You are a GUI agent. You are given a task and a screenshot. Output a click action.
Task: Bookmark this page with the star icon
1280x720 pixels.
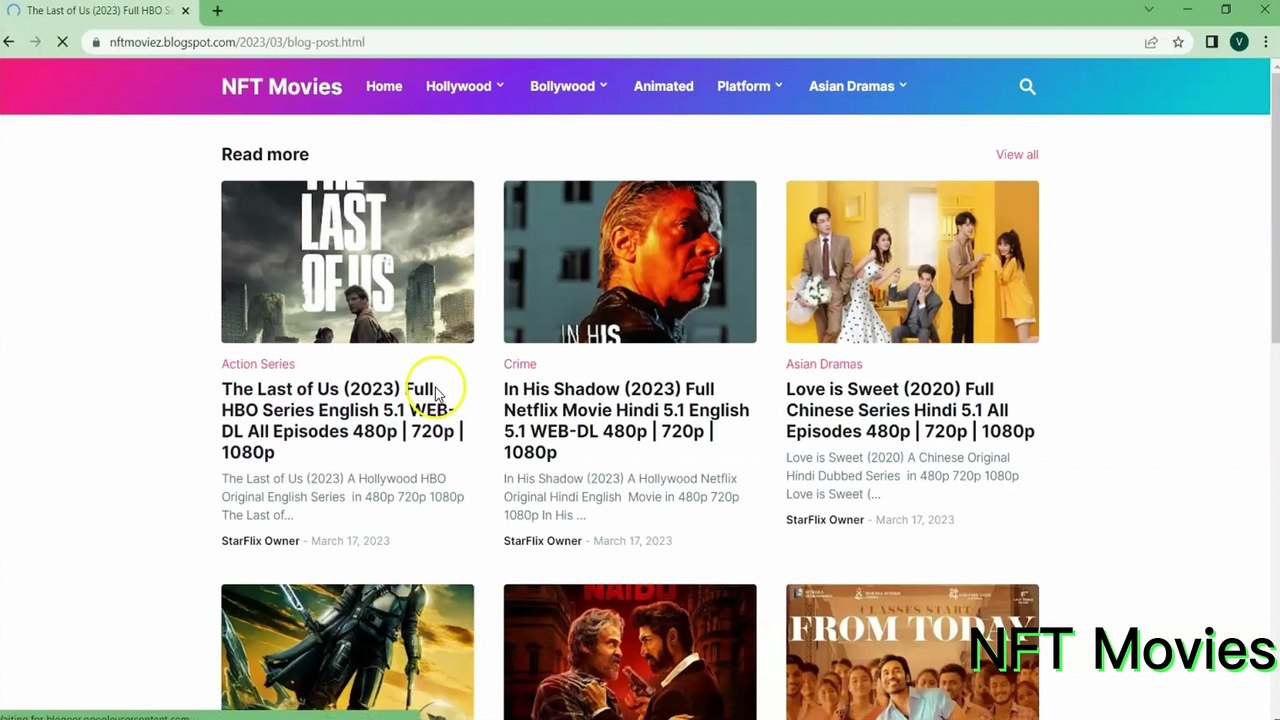click(1178, 42)
